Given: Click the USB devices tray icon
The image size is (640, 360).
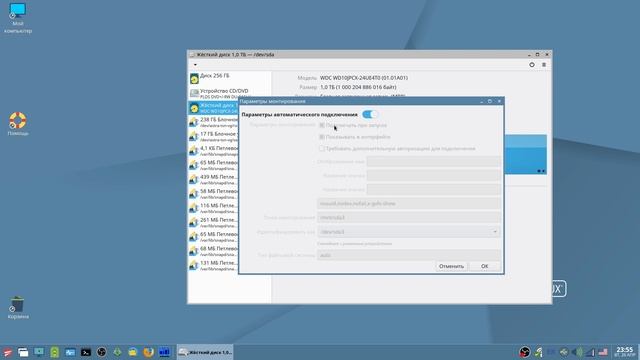Looking at the screenshot, I should coord(564,352).
